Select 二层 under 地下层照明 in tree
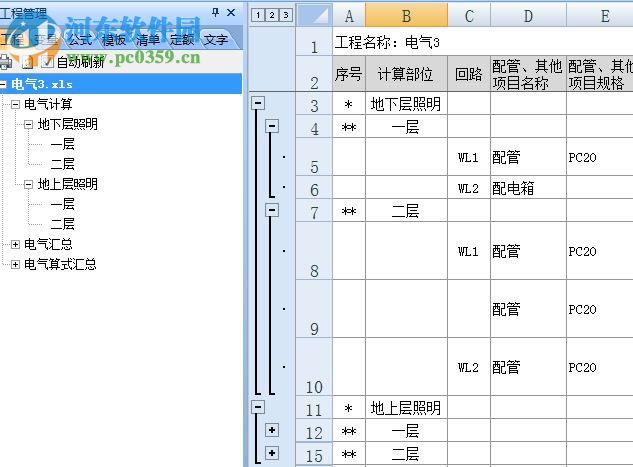 click(x=63, y=164)
